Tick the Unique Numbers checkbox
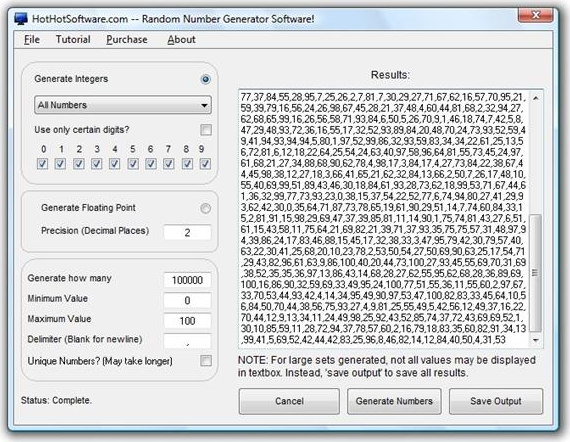This screenshot has width=570, height=442. coord(206,361)
